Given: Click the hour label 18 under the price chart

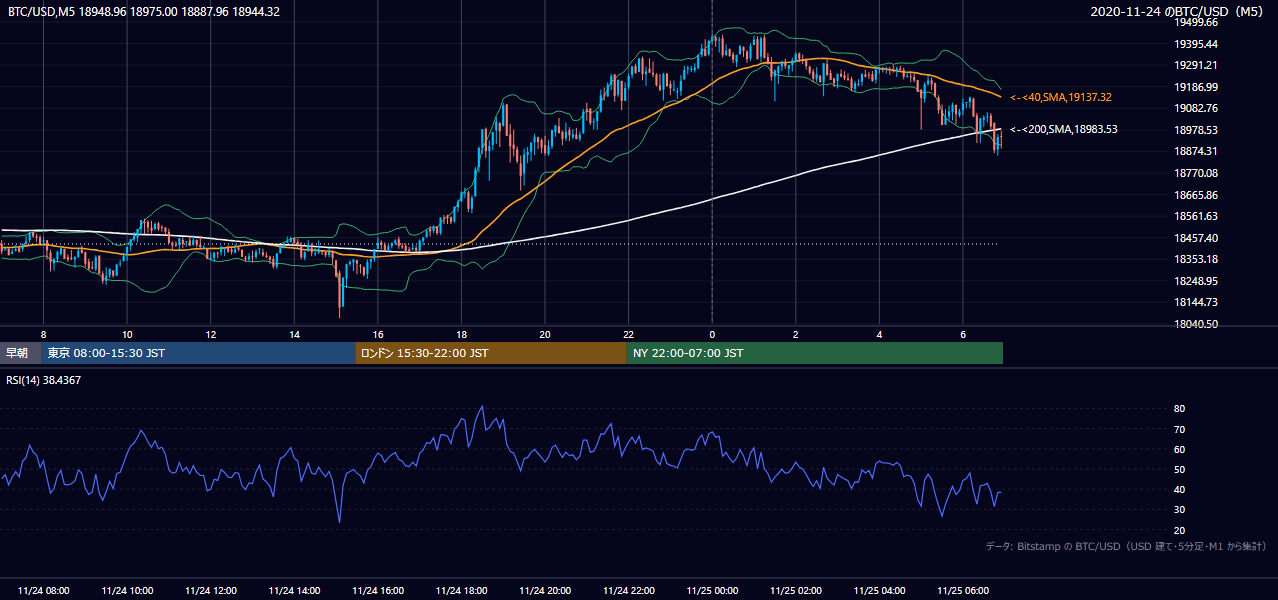Looking at the screenshot, I should point(461,334).
